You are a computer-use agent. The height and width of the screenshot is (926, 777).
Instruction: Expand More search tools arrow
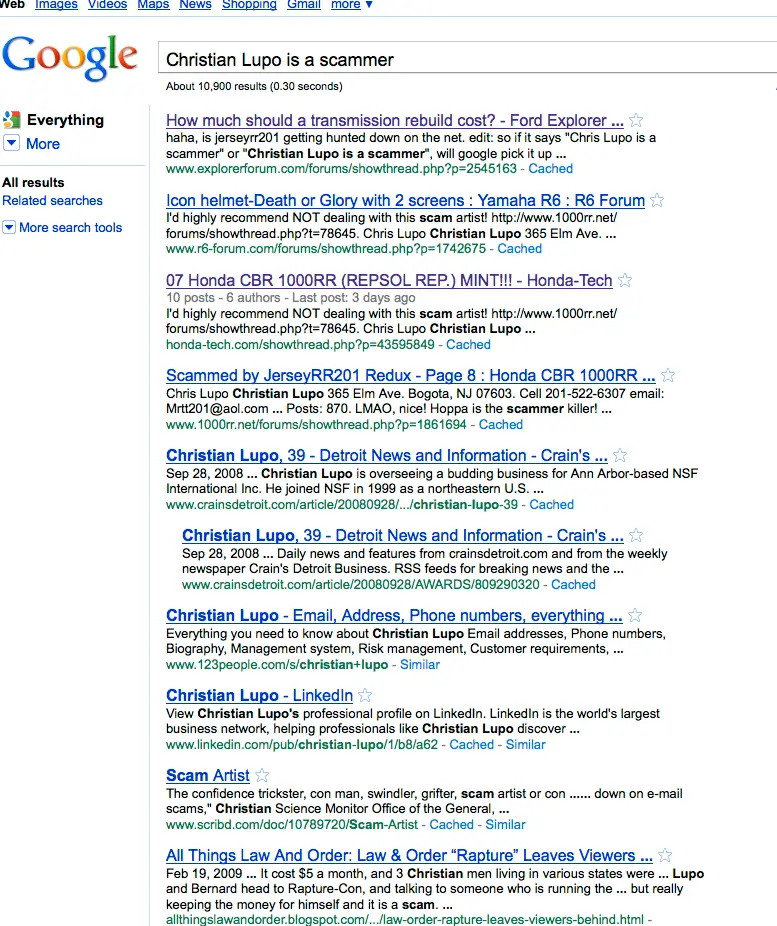[9, 227]
